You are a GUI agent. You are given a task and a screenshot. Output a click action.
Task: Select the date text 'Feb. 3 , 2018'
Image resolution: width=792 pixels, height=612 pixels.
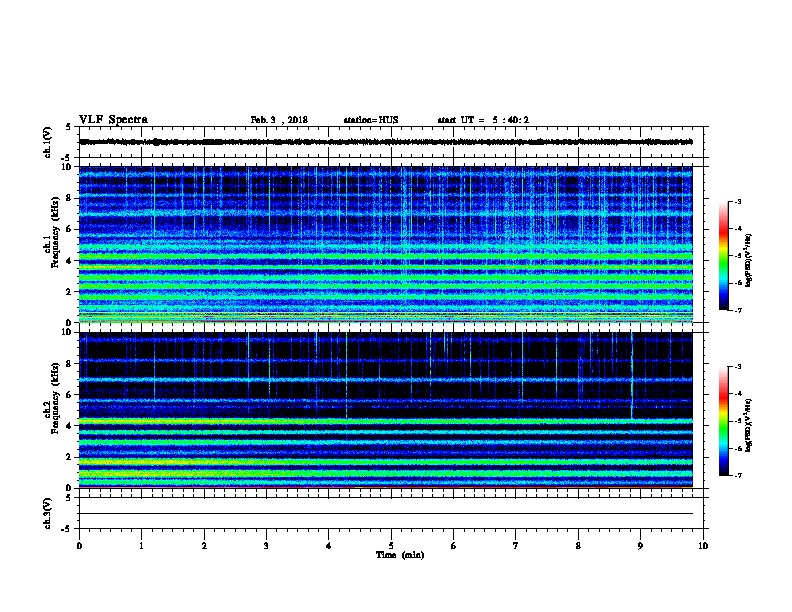[x=279, y=120]
